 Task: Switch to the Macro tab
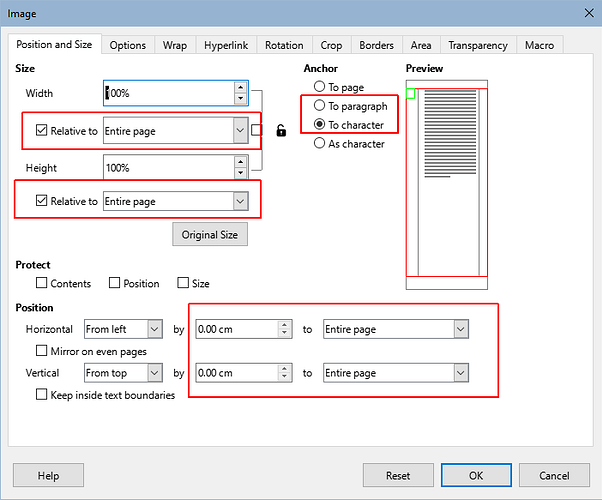click(539, 45)
